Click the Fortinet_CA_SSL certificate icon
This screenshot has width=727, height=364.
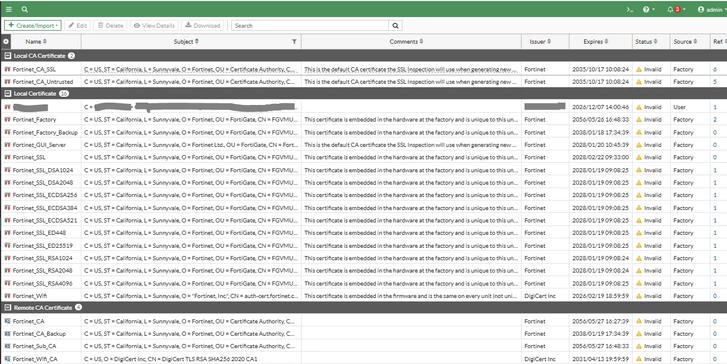[7, 69]
